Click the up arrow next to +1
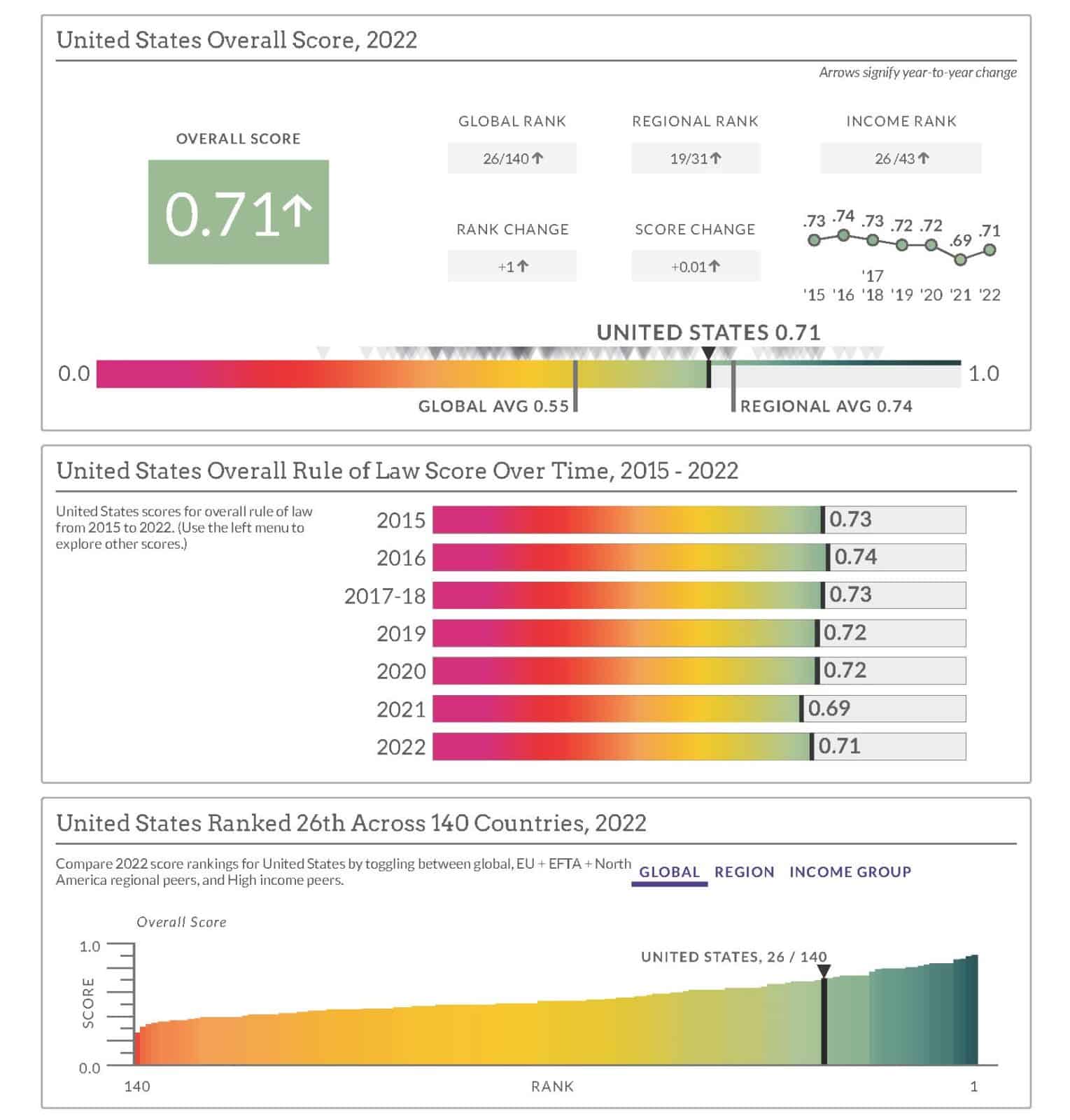 coord(523,266)
